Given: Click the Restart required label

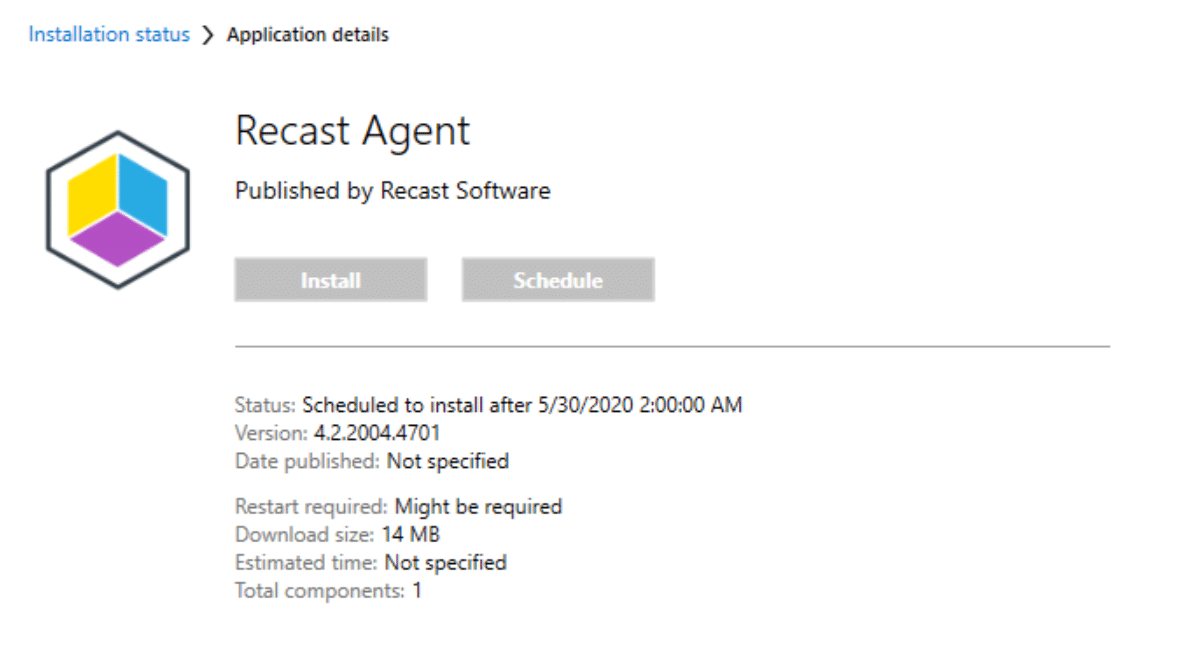Looking at the screenshot, I should 311,506.
